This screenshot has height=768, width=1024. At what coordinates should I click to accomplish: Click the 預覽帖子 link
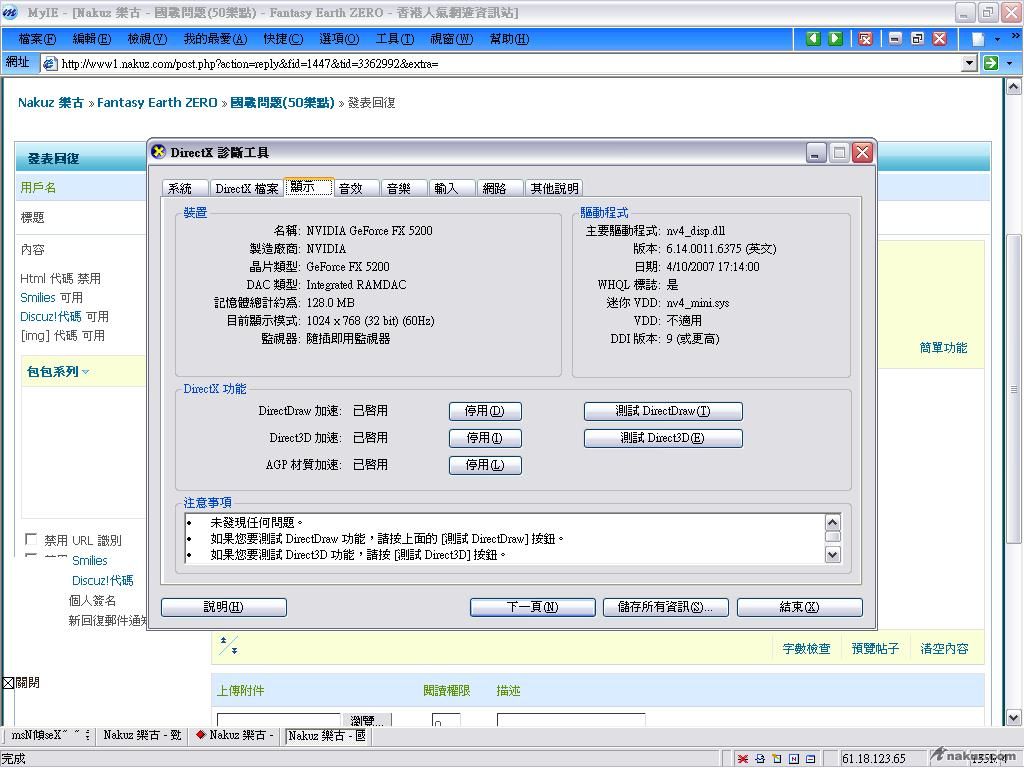point(875,649)
